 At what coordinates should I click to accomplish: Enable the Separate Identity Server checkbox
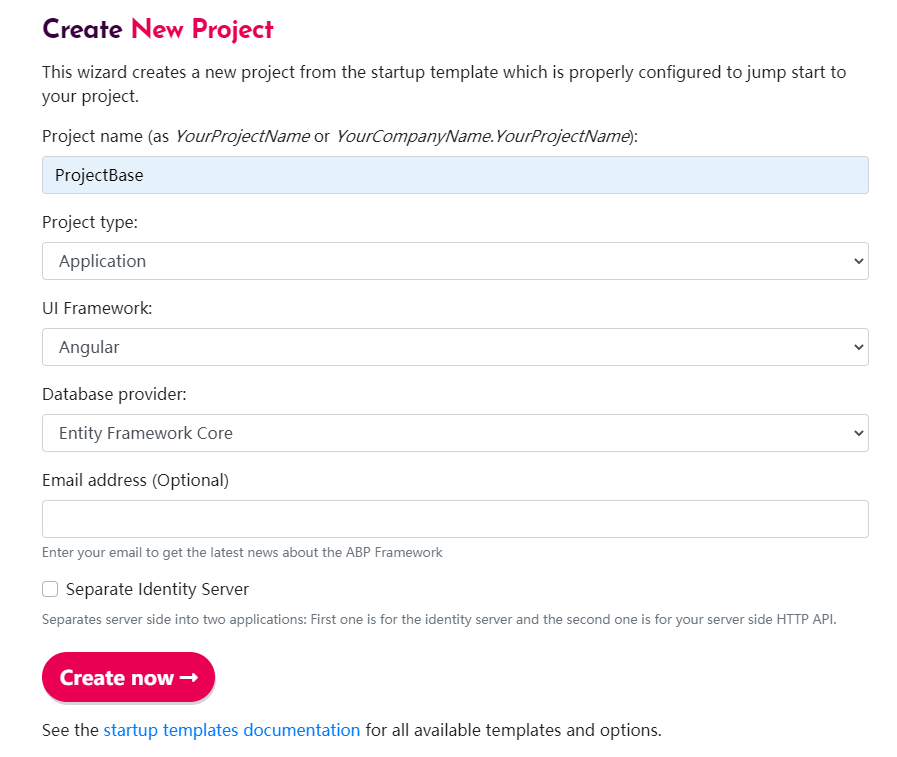[x=50, y=589]
